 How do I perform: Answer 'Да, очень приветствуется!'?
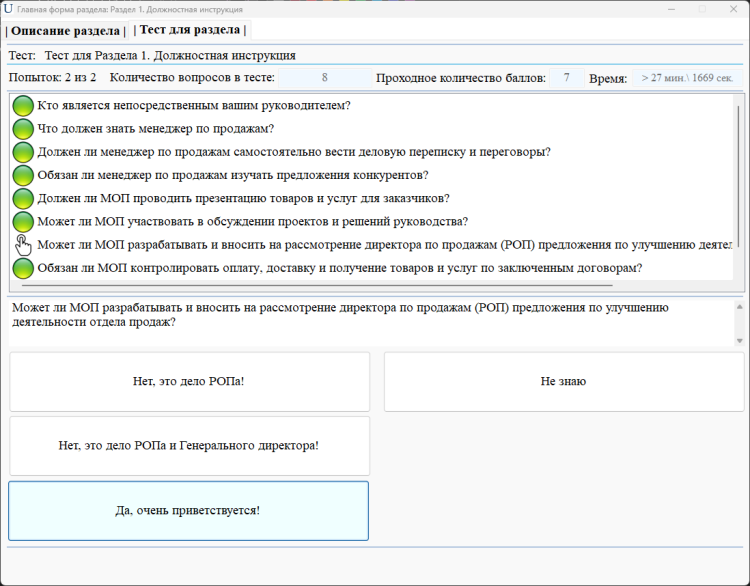(x=188, y=510)
